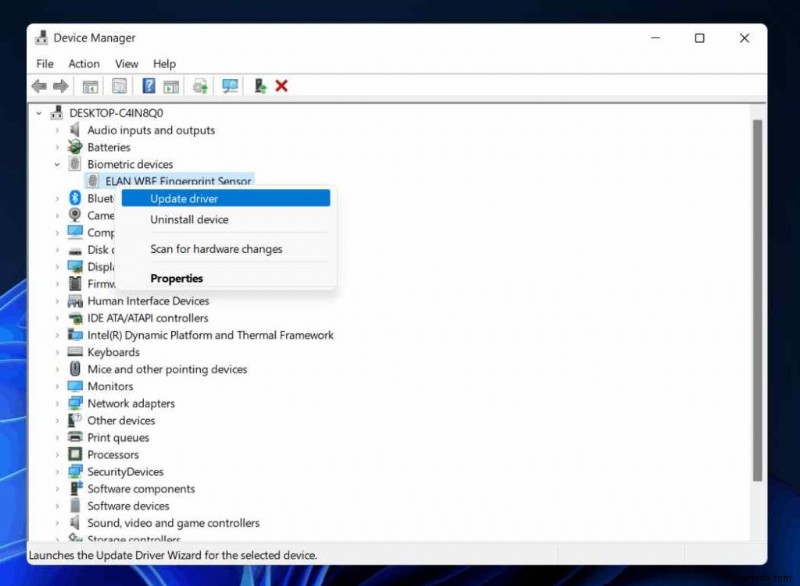Screen dimensions: 800x586
Task: Open the View menu
Action: tap(126, 63)
